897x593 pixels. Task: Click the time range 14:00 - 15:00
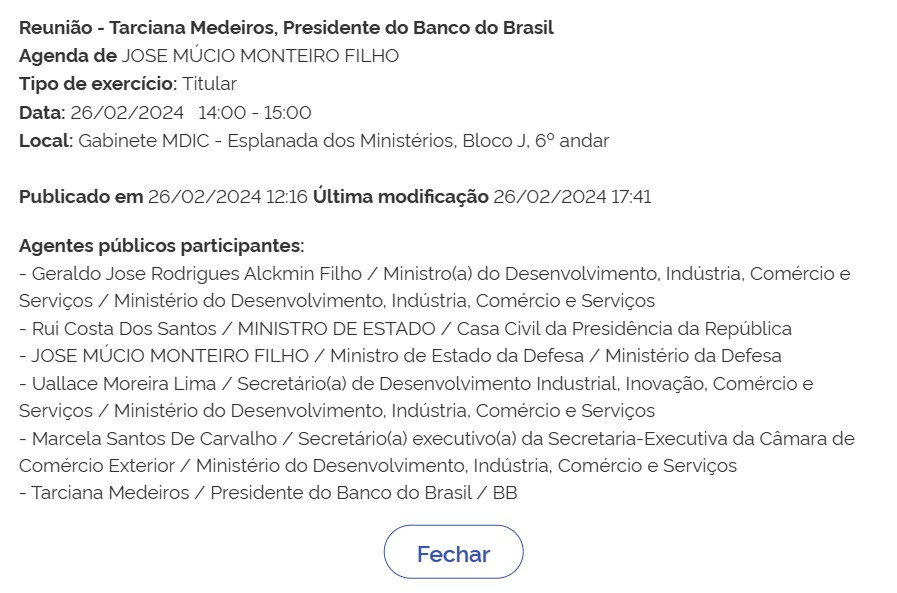pos(255,112)
